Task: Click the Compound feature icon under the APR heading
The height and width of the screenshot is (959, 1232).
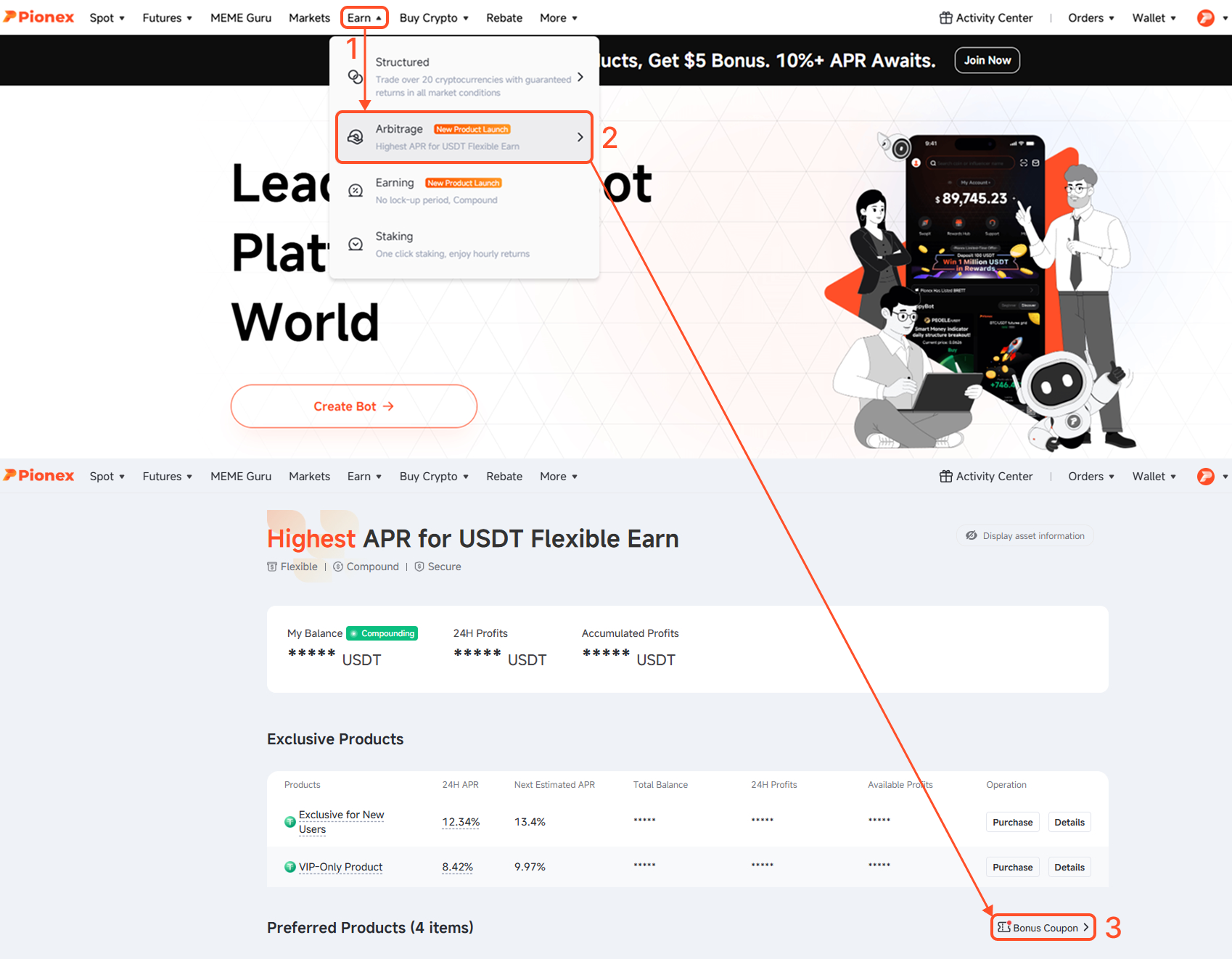Action: click(338, 567)
